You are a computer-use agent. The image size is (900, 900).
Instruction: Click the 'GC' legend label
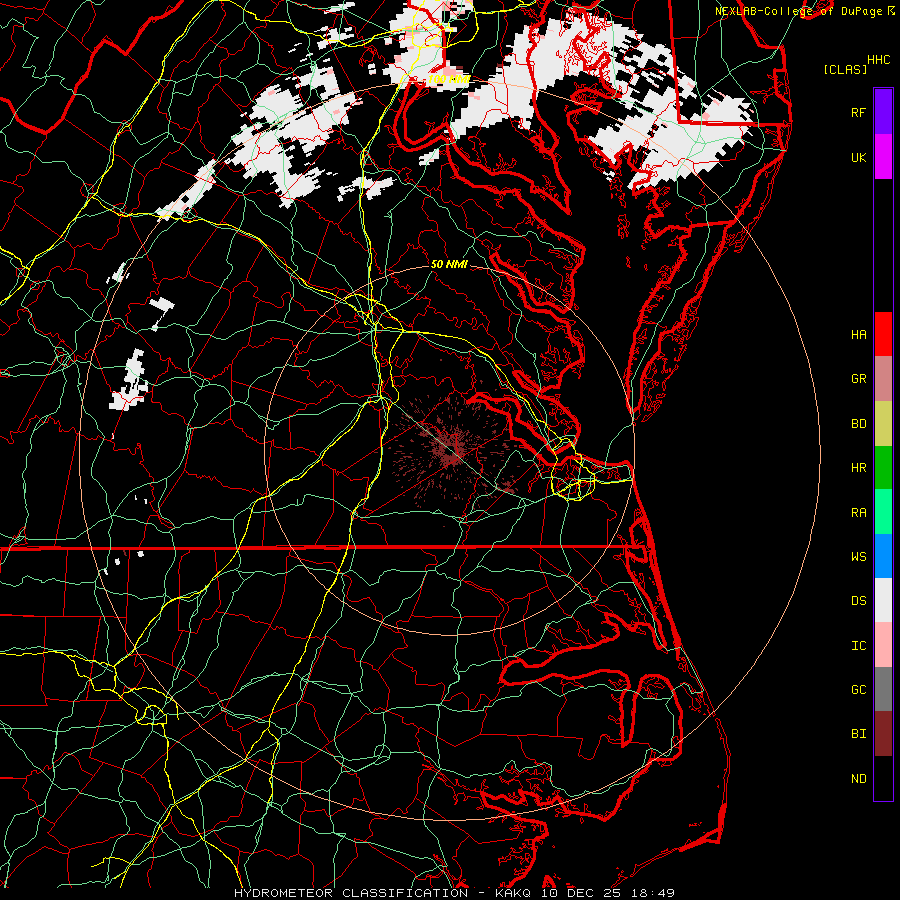point(858,690)
